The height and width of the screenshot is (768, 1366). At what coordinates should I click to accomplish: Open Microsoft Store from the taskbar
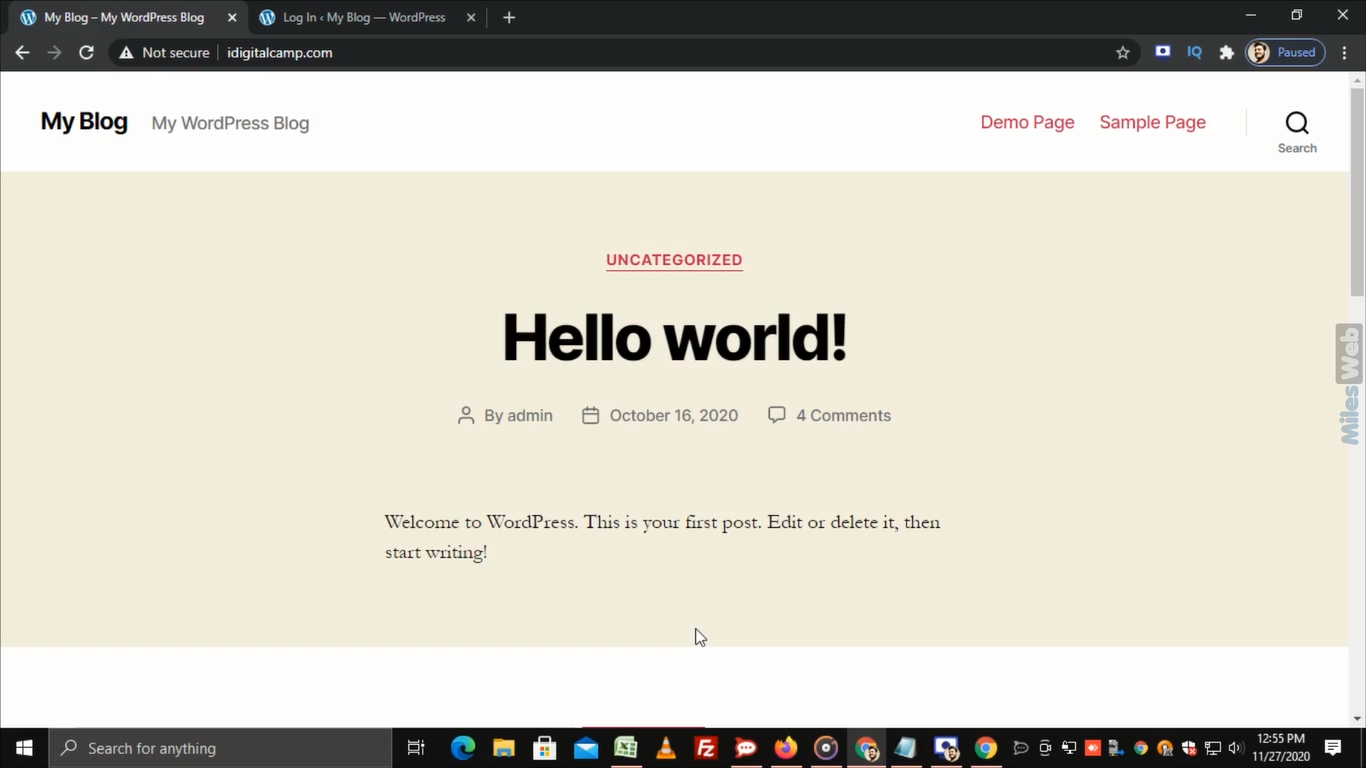tap(544, 748)
